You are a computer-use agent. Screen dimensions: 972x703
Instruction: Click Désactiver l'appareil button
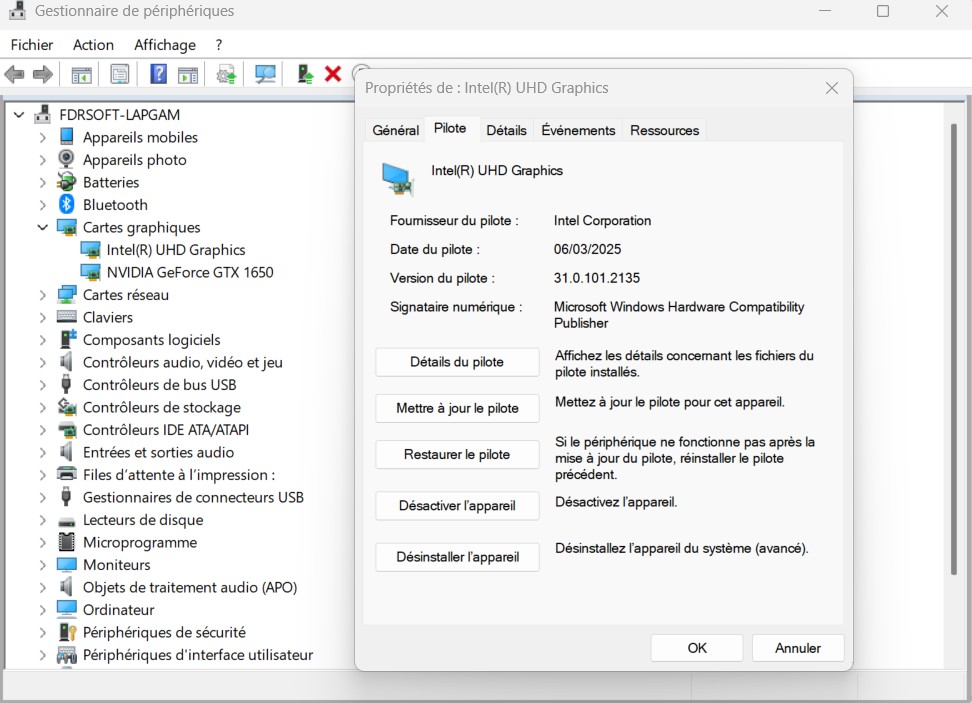457,506
